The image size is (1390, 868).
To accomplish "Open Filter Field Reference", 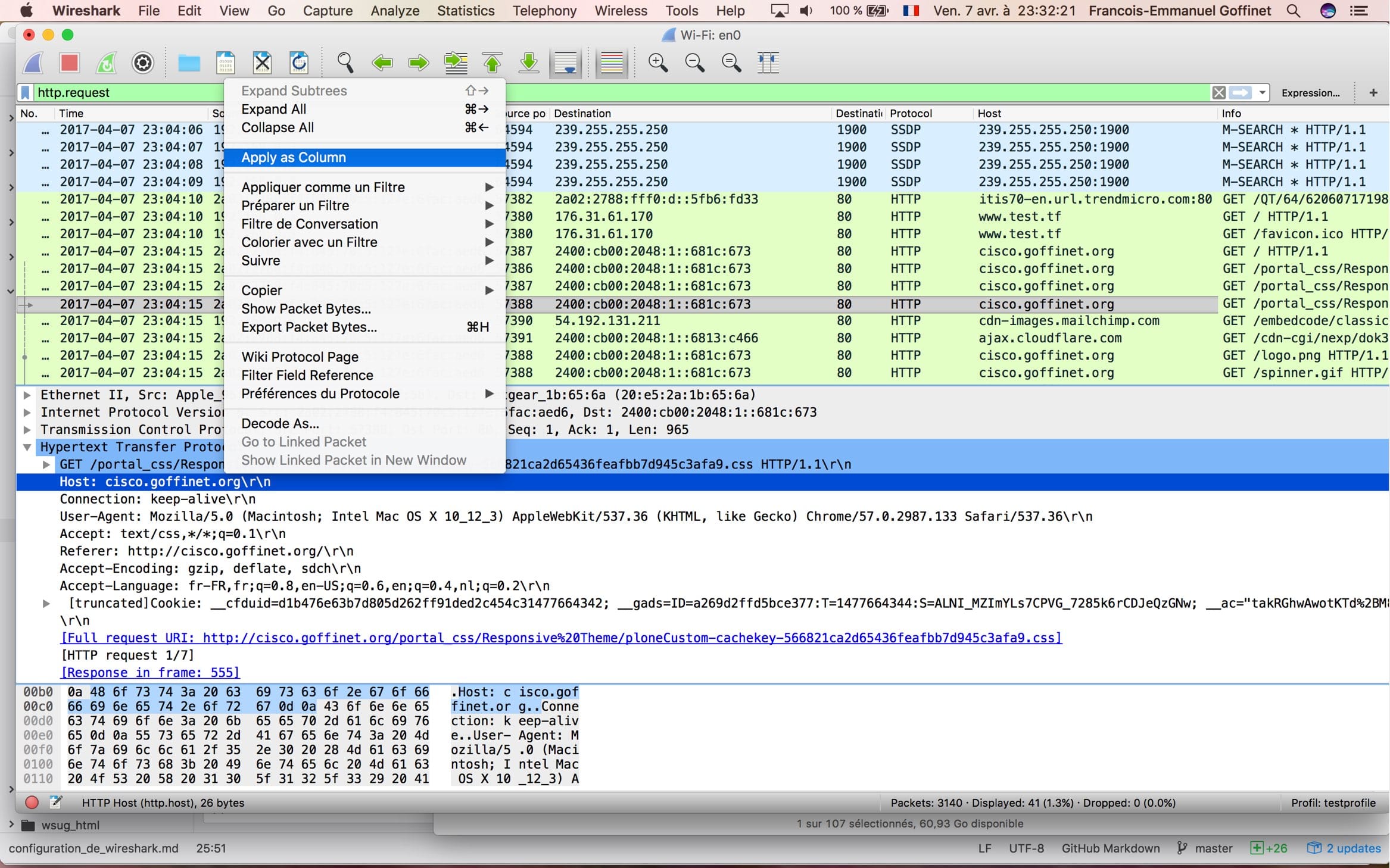I will coord(364,376).
